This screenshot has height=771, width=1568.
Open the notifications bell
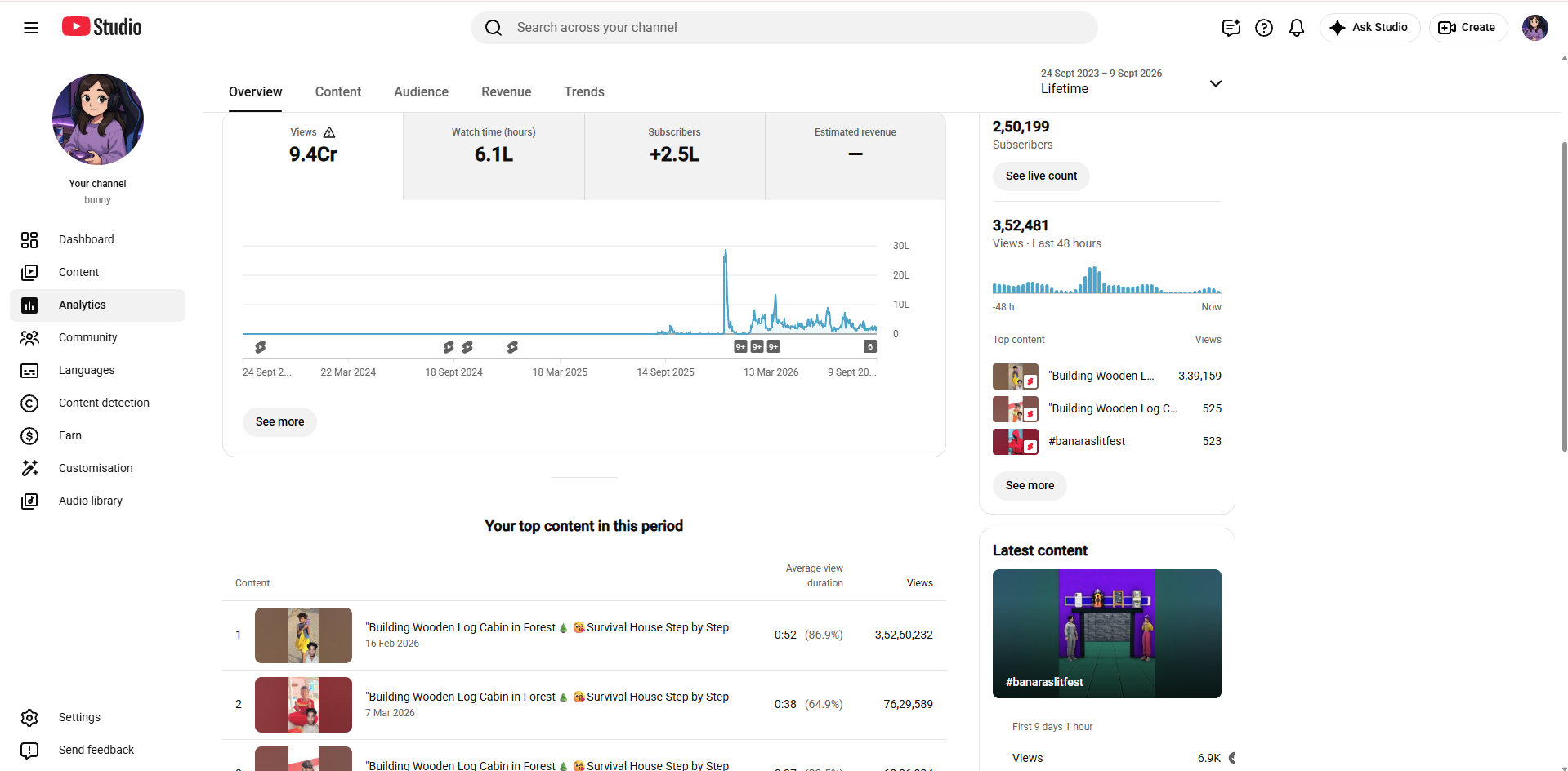point(1297,28)
